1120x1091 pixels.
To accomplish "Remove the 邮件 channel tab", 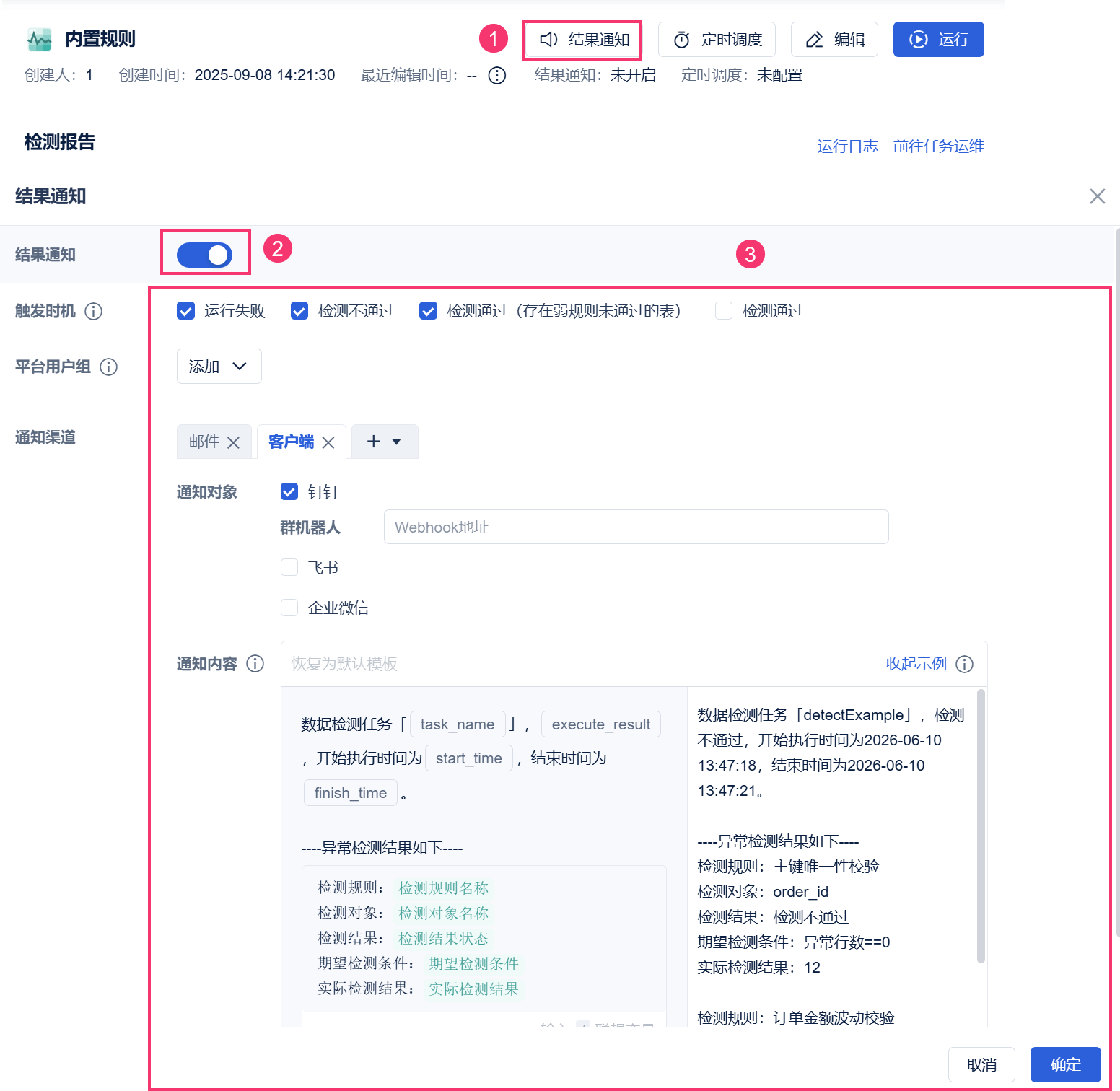I will pyautogui.click(x=233, y=442).
